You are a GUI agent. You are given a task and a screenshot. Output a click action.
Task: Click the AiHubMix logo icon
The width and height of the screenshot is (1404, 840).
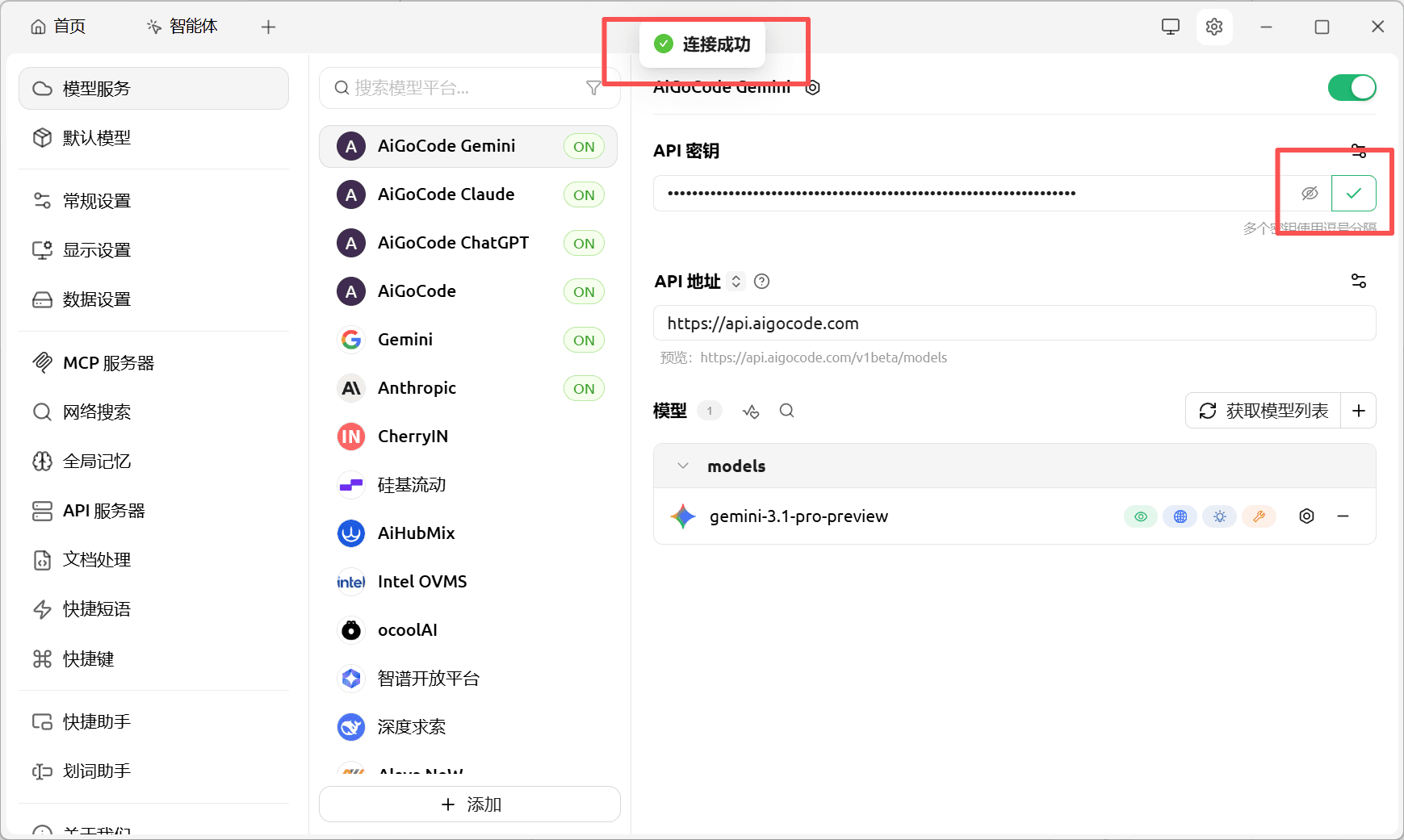click(x=351, y=533)
